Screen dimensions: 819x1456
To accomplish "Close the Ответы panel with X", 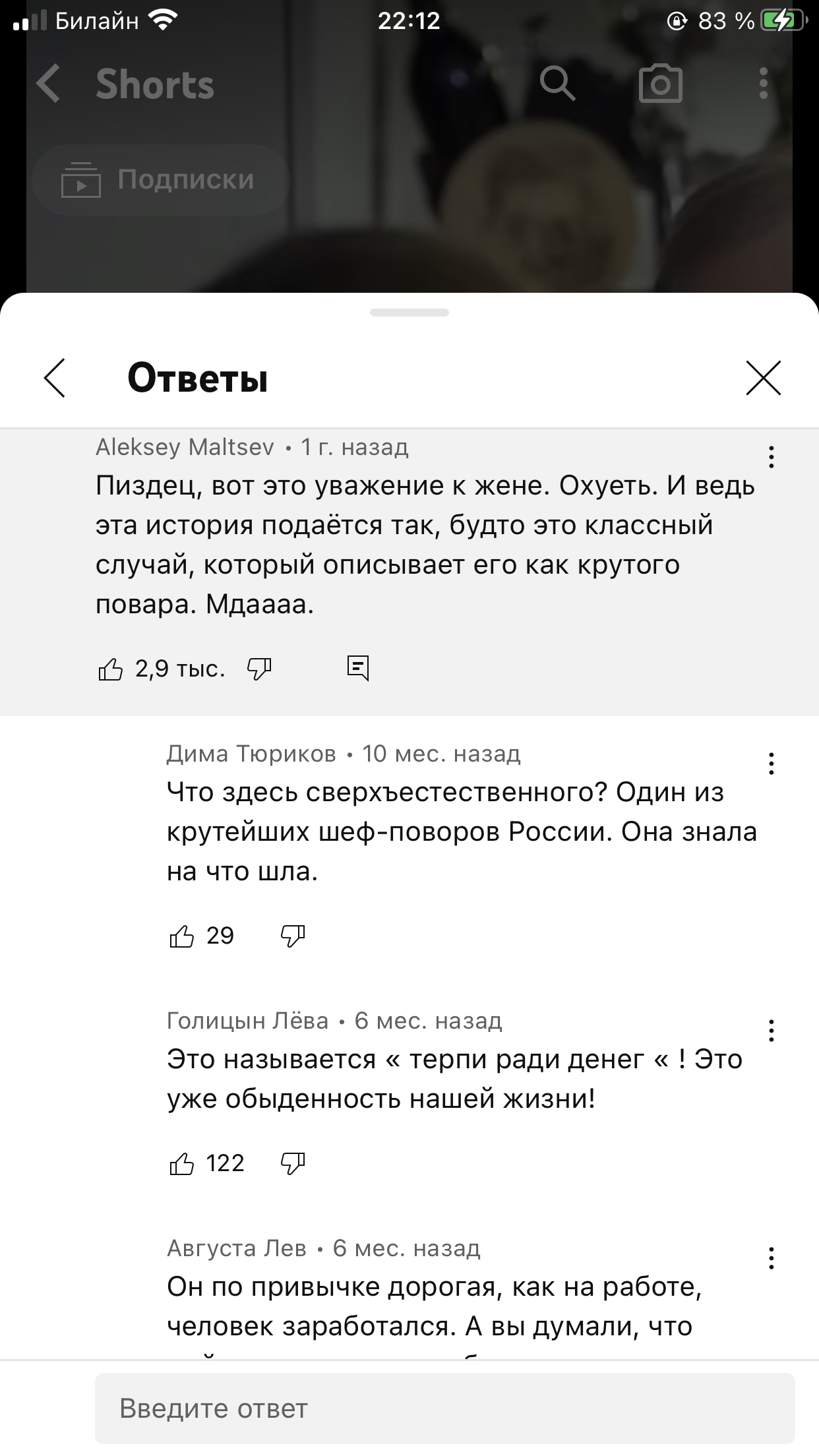I will point(763,378).
